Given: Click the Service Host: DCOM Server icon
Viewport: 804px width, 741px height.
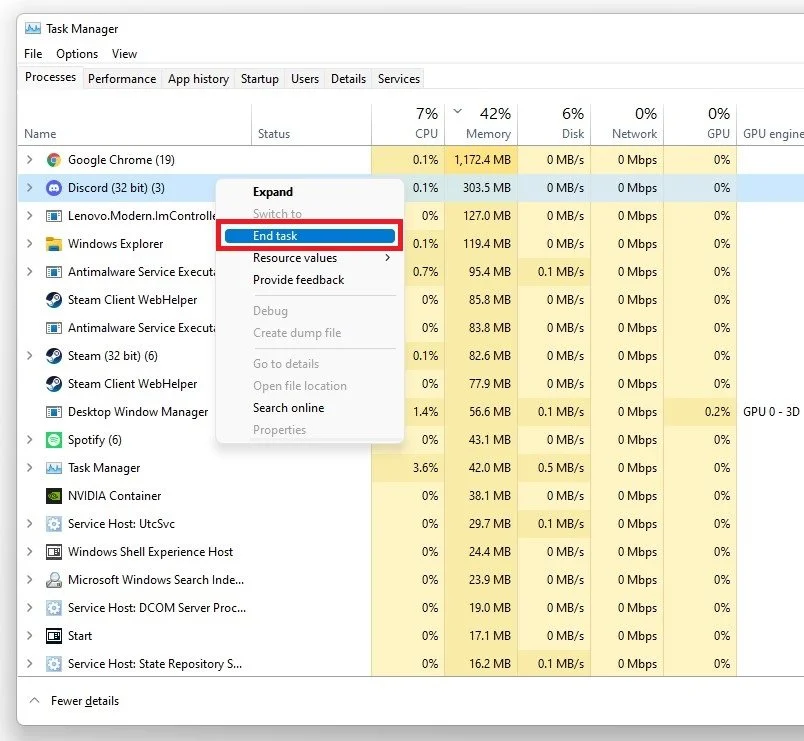Looking at the screenshot, I should click(x=53, y=608).
